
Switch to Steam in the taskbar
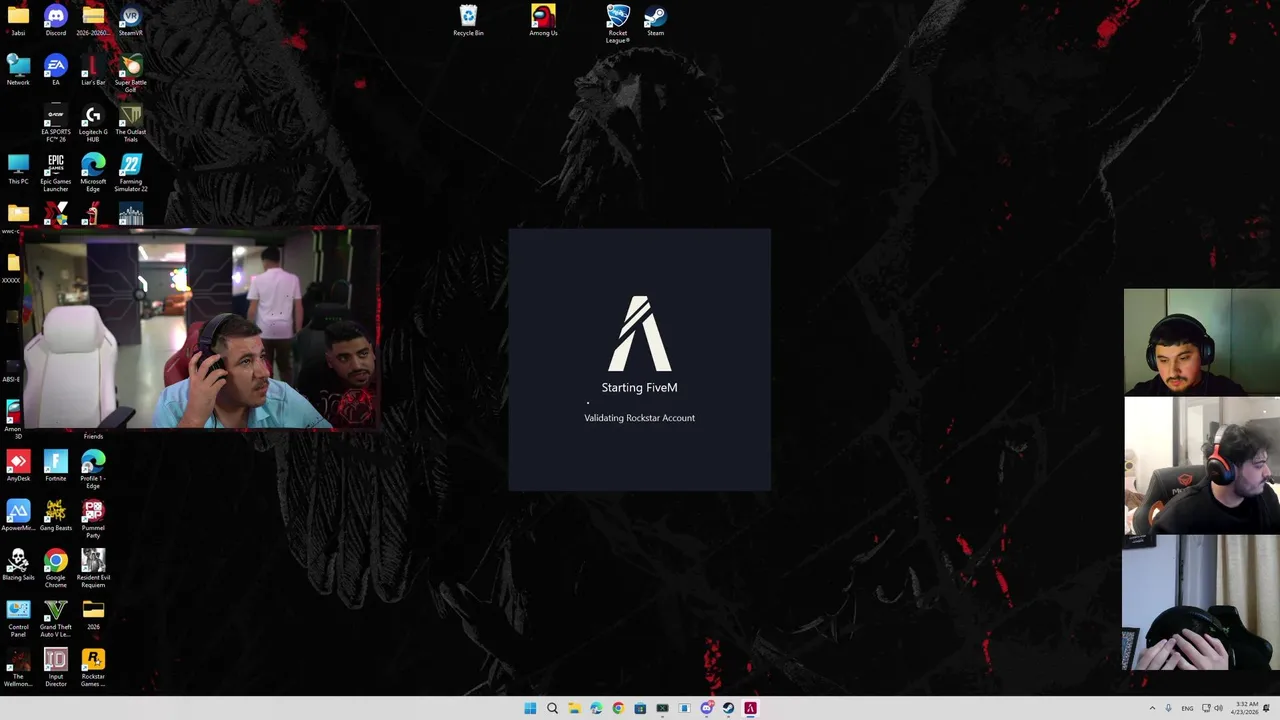[x=729, y=708]
